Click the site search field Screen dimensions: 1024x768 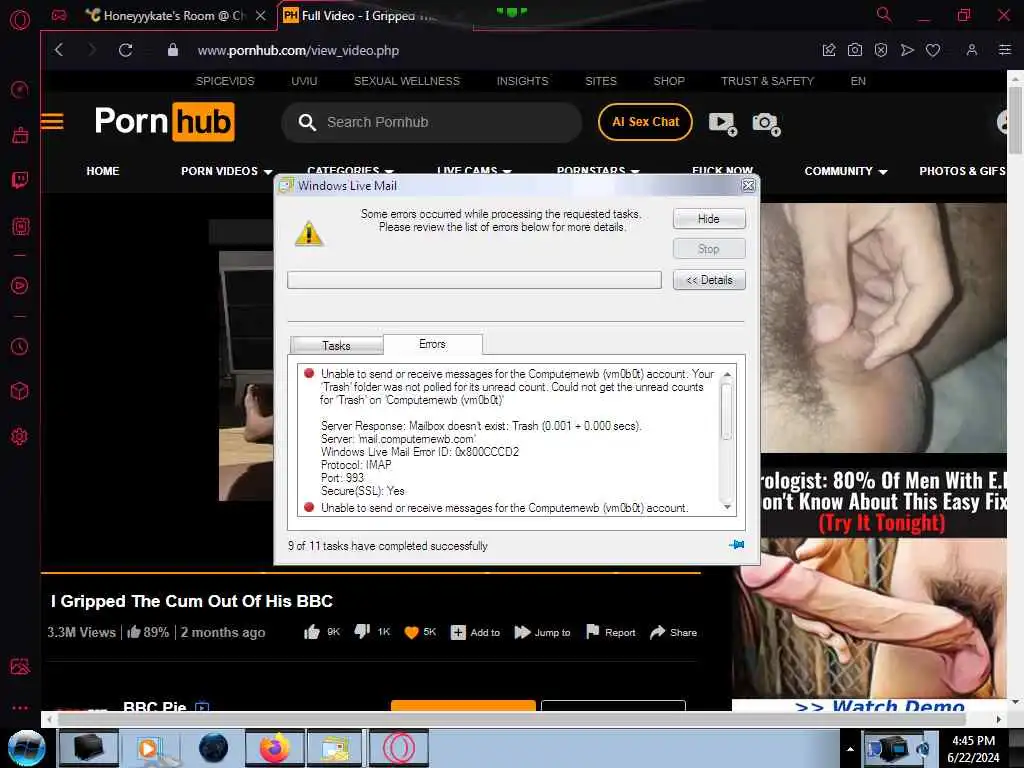(432, 122)
